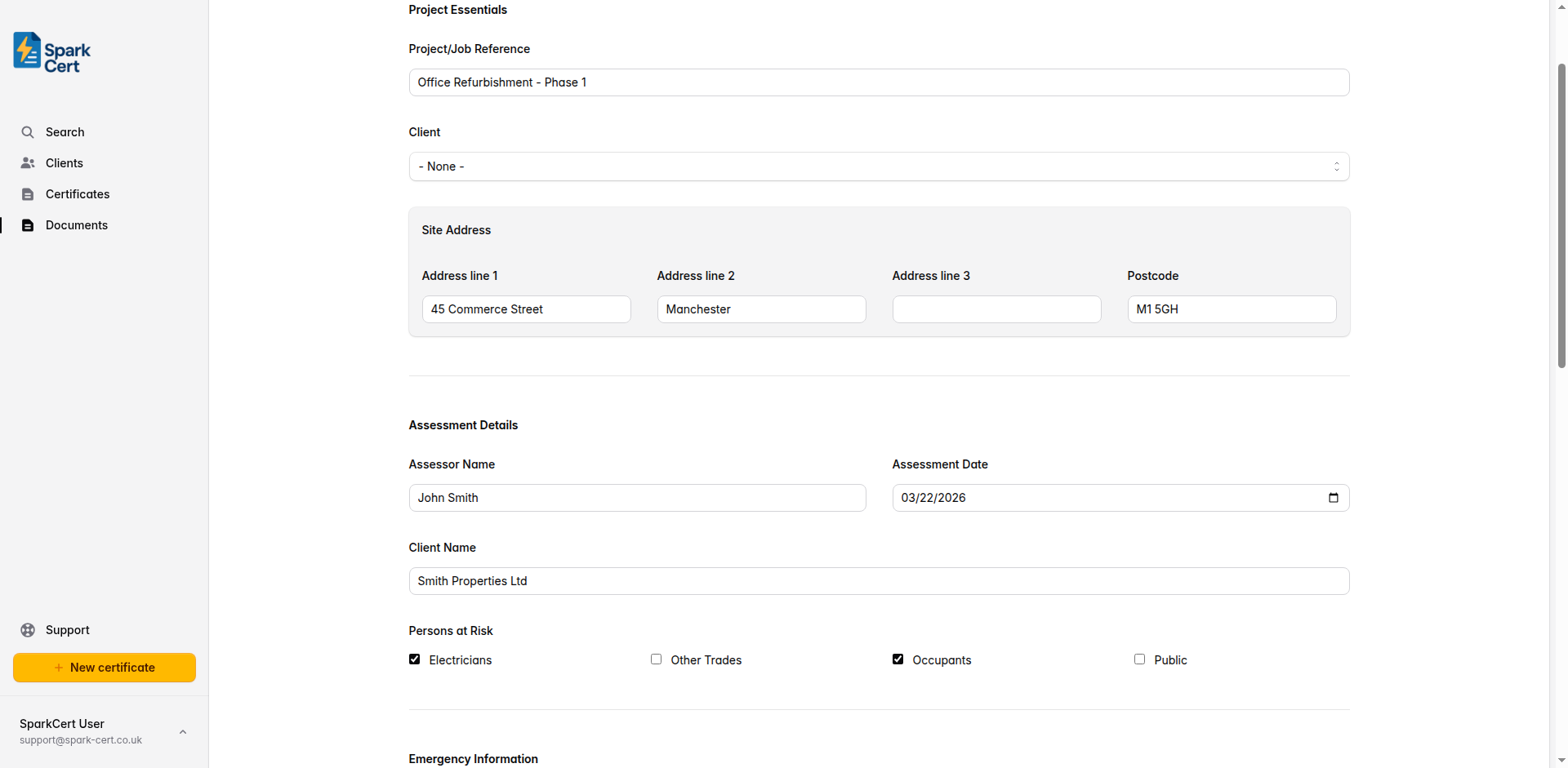Viewport: 1568px width, 768px height.
Task: Enable the Public checkbox
Action: click(x=1140, y=659)
